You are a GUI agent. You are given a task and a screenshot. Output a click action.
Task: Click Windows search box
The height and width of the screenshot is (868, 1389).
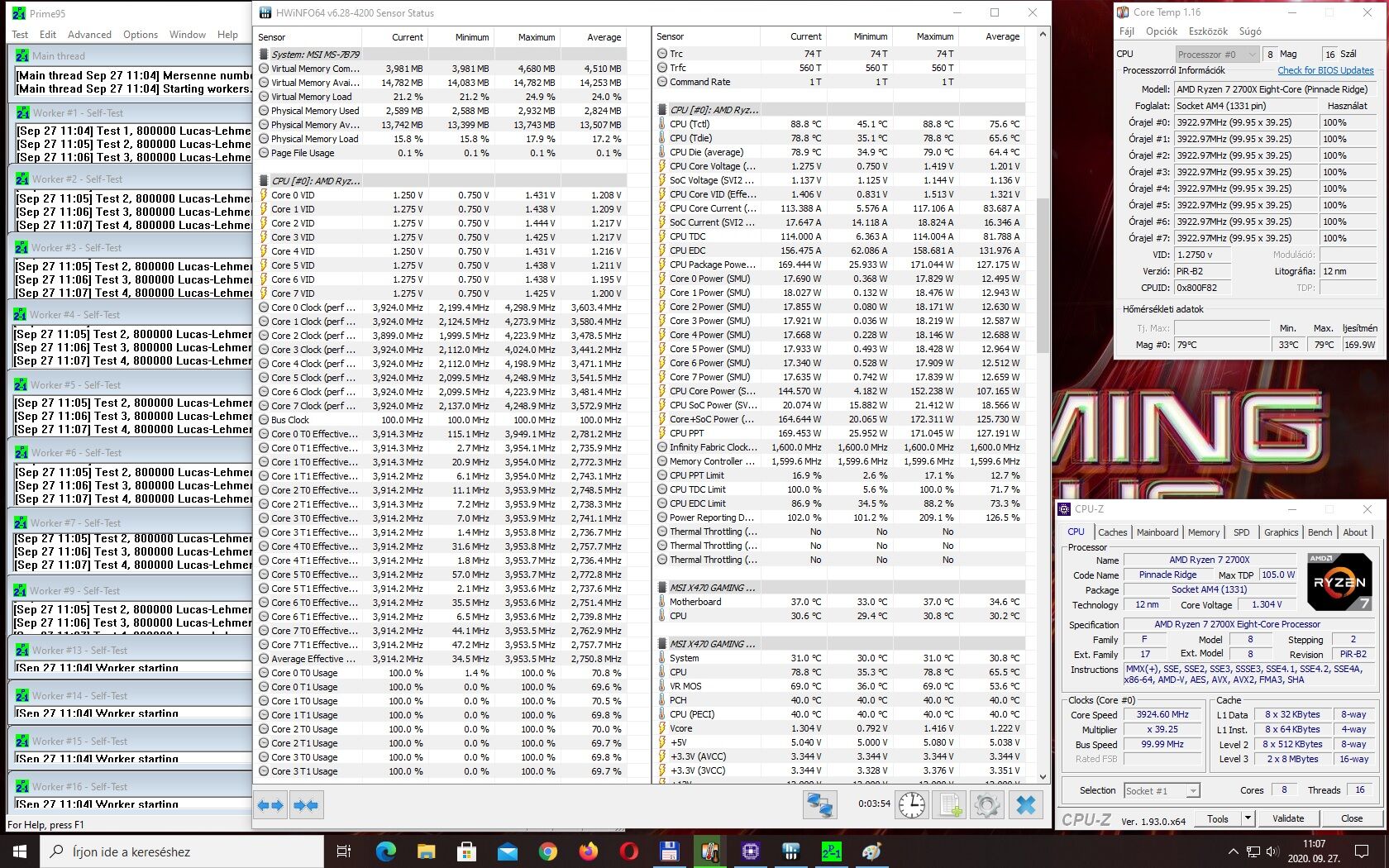[182, 851]
